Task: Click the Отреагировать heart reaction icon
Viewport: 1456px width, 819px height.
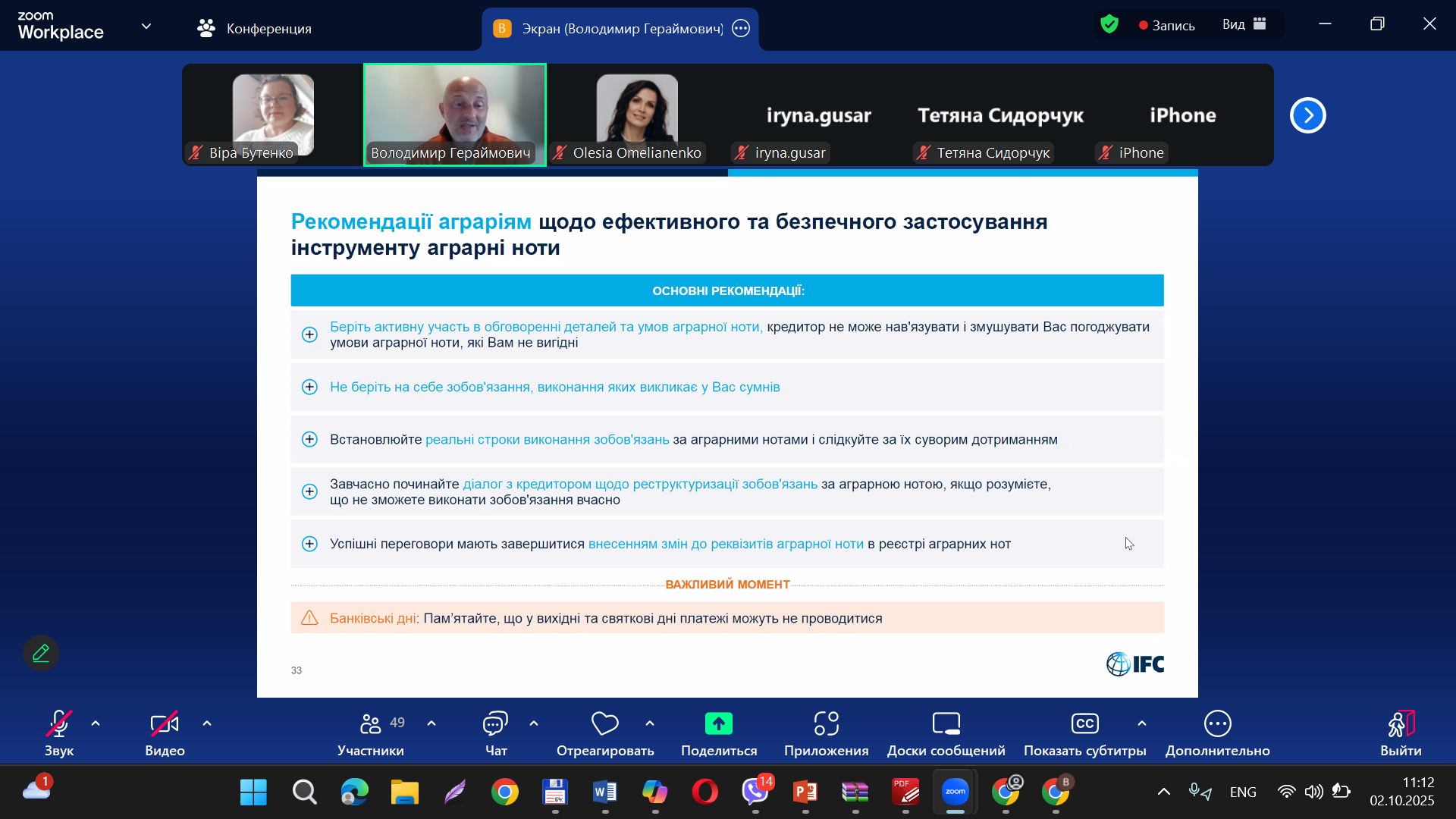Action: (604, 724)
